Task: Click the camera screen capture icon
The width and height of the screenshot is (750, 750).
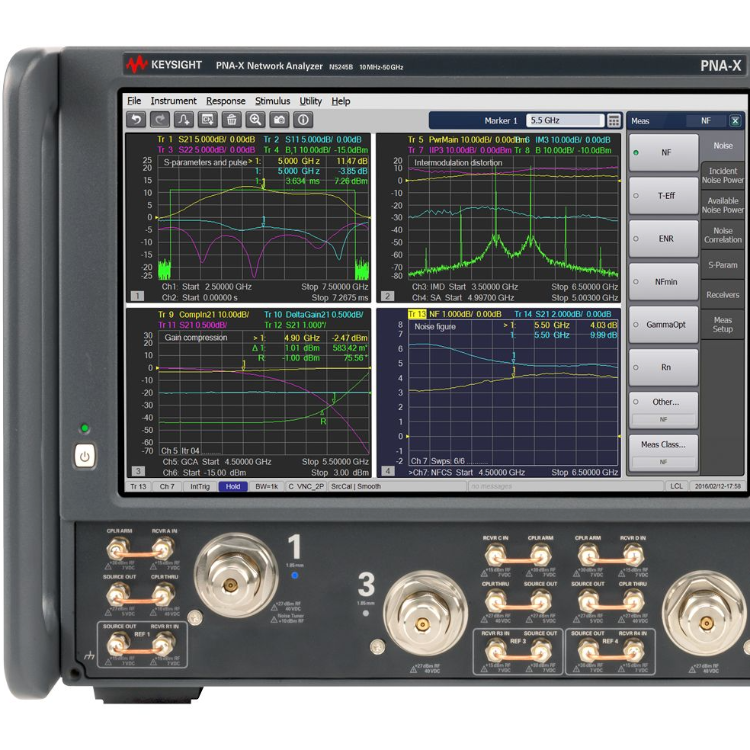Action: click(279, 120)
